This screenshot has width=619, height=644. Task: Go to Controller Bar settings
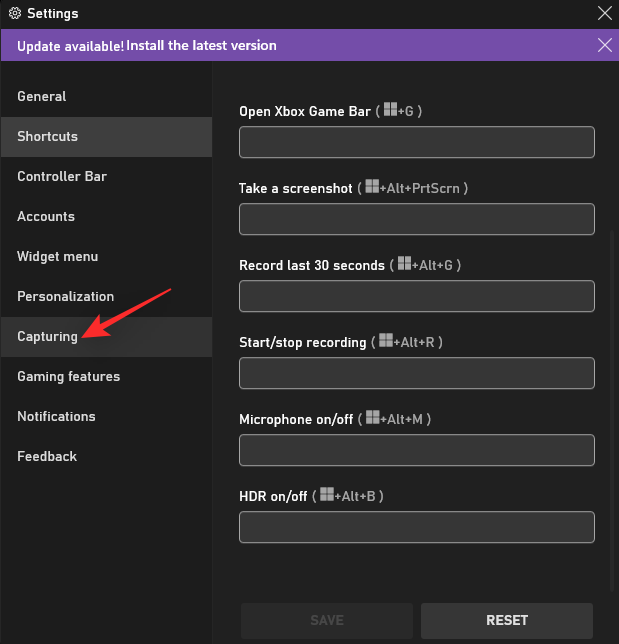tap(62, 177)
